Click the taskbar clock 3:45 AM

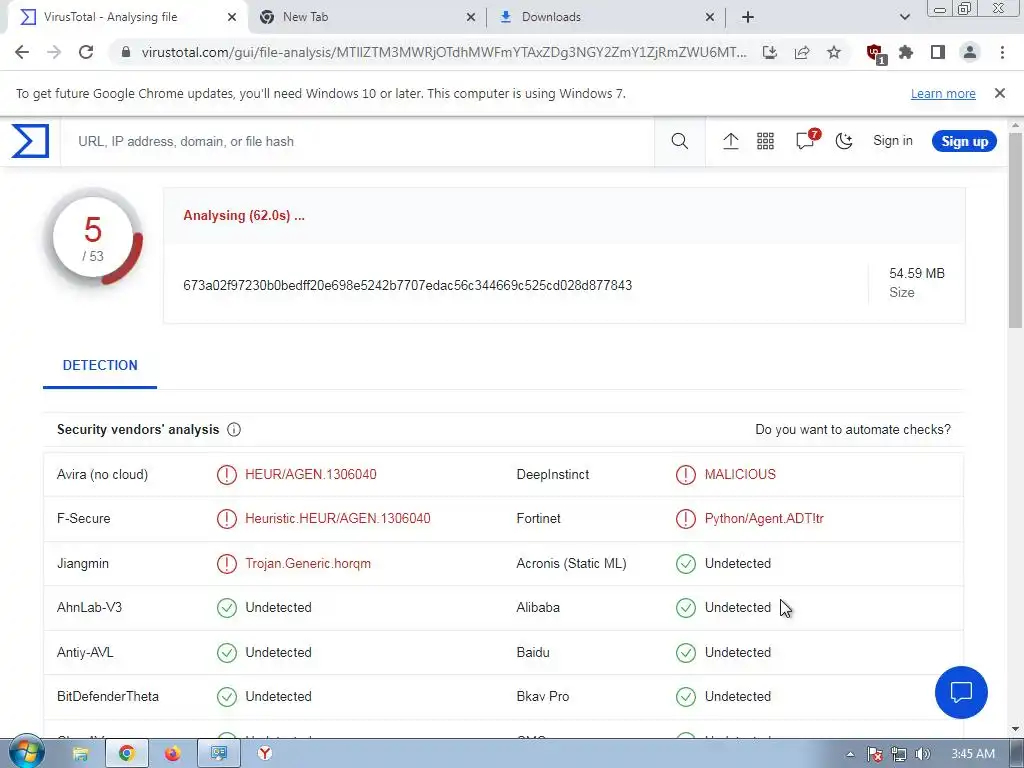click(973, 754)
